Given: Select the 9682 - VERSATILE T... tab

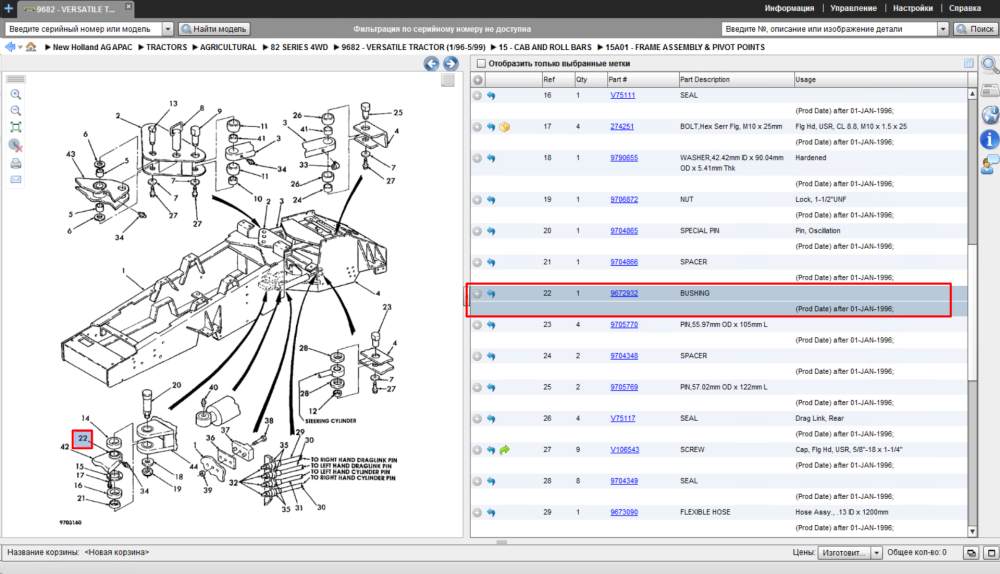Looking at the screenshot, I should click(75, 9).
